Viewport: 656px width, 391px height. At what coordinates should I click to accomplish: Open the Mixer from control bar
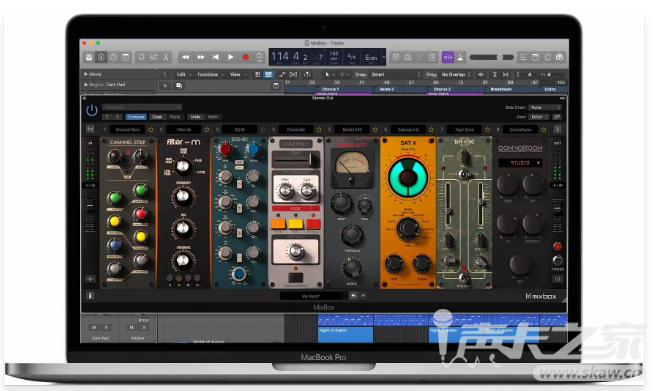coord(154,57)
